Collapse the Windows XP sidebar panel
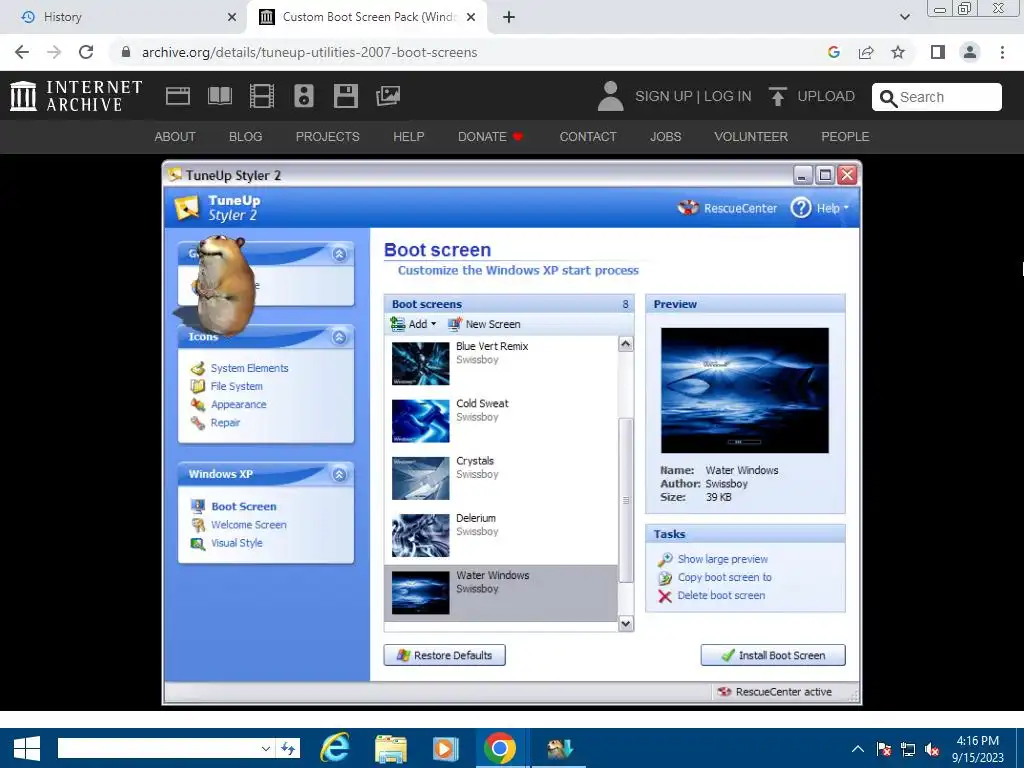Viewport: 1024px width, 768px height. click(x=340, y=475)
